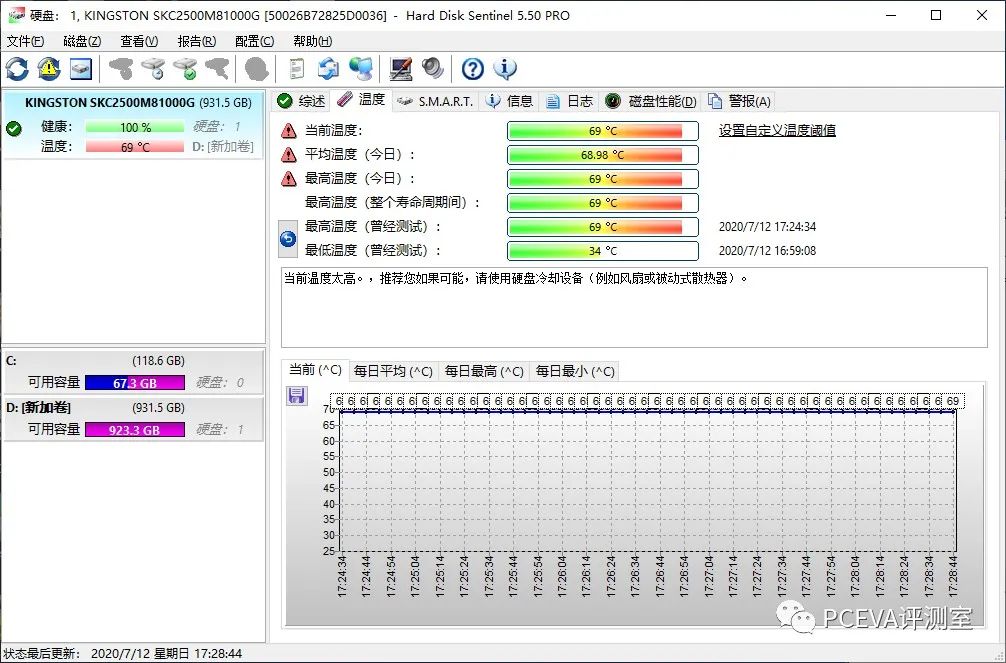Screen dimensions: 1006x663
Task: Open the 报告(R) menu
Action: point(196,41)
